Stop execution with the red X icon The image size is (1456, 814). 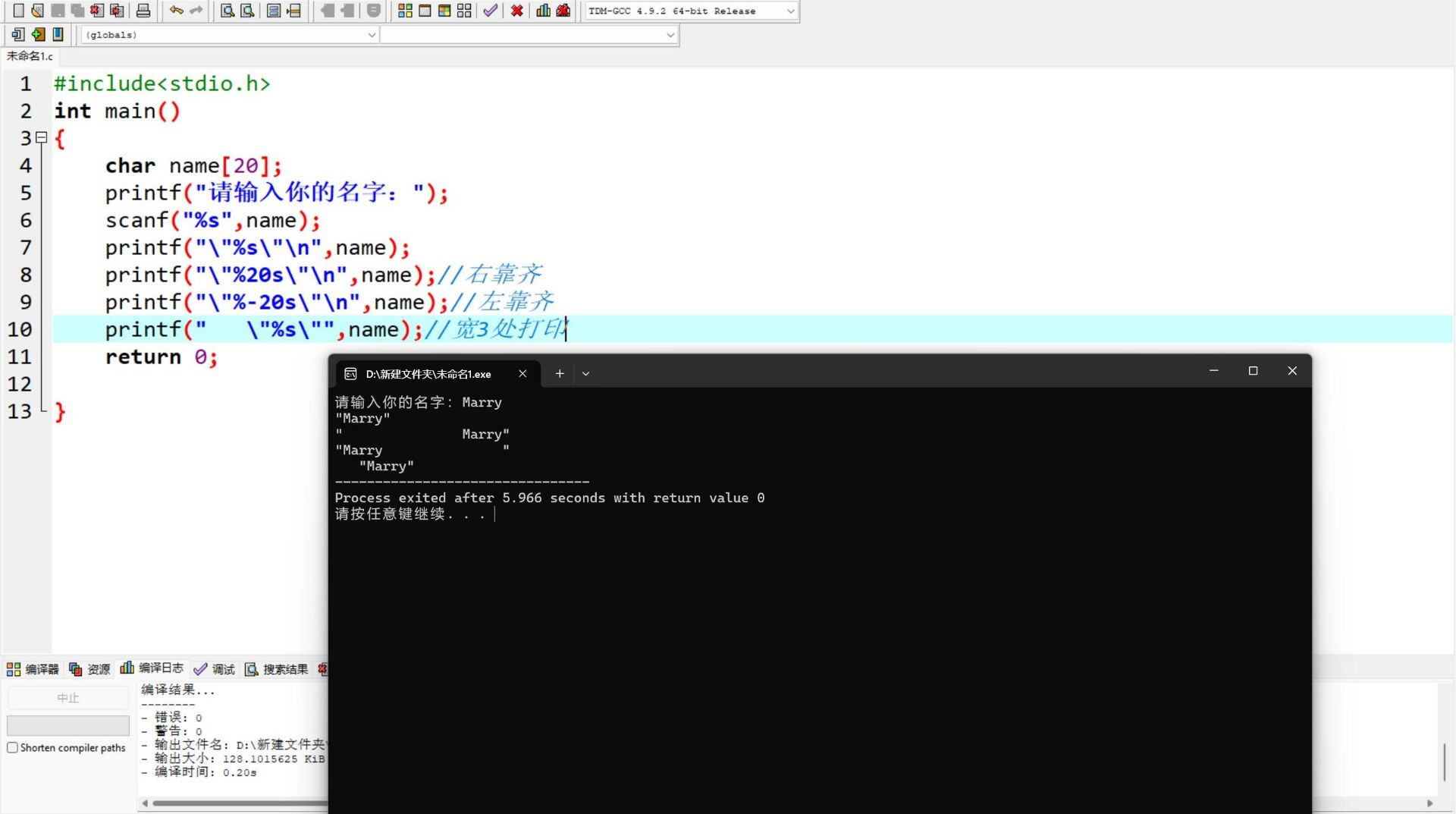(517, 11)
